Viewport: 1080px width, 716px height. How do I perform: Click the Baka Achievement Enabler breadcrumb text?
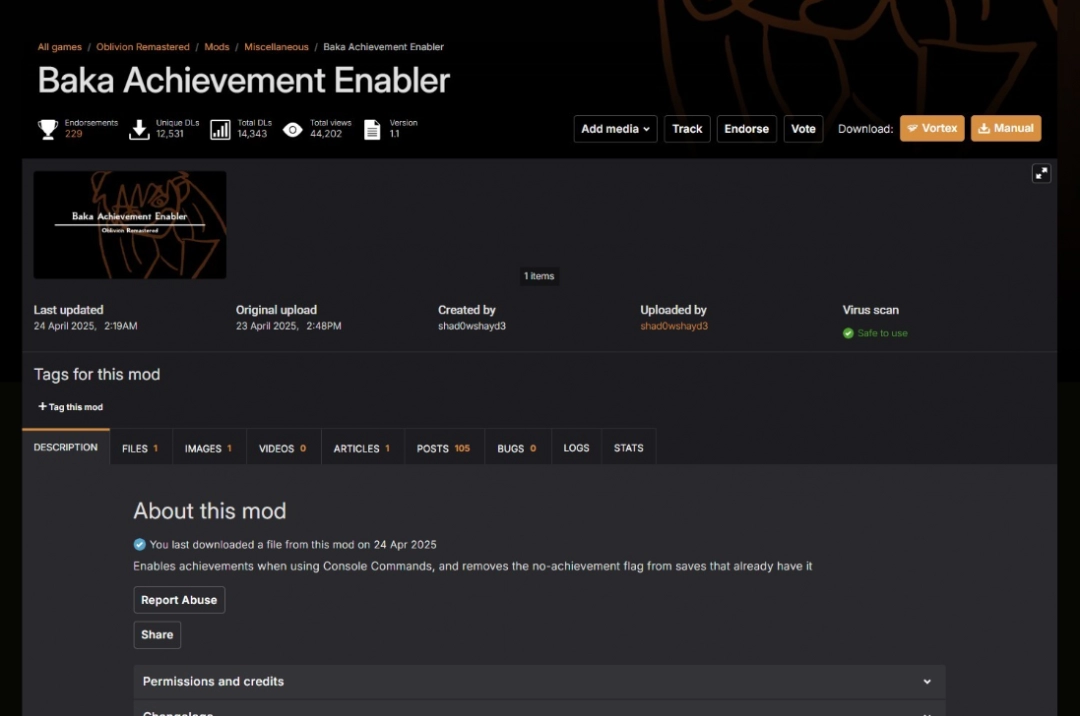point(384,47)
